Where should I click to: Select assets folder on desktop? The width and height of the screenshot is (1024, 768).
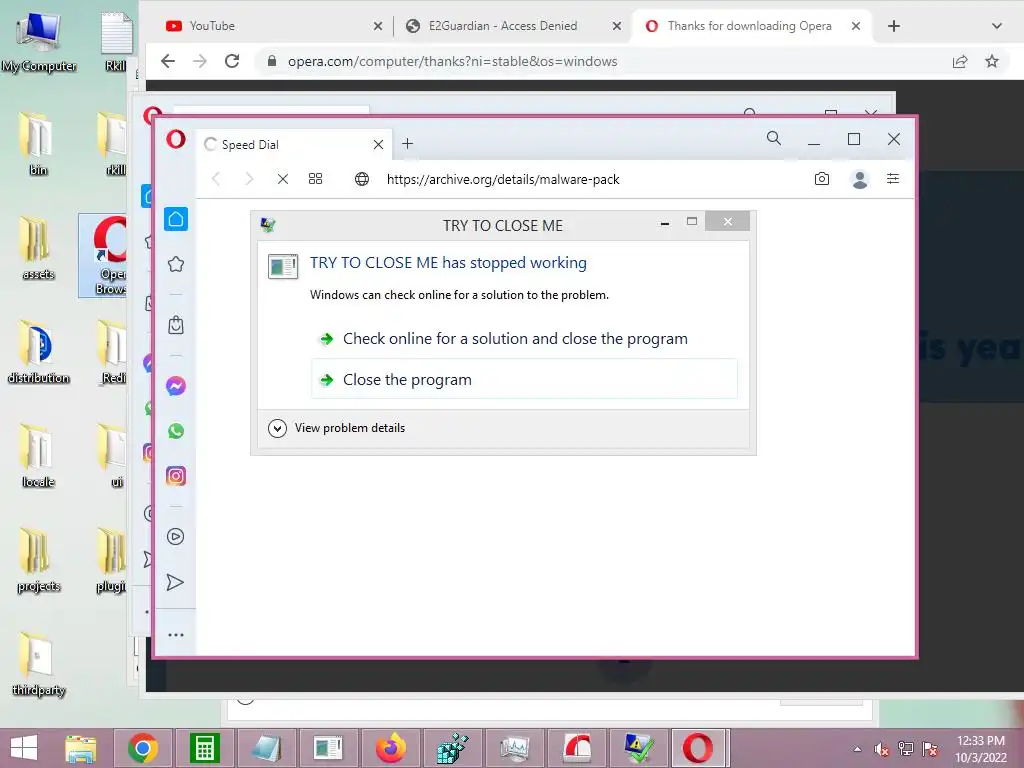pos(39,248)
